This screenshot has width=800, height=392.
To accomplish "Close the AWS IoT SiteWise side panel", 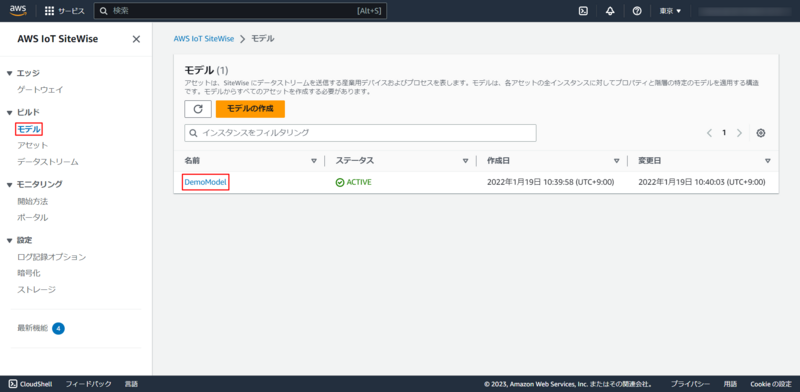I will (136, 39).
